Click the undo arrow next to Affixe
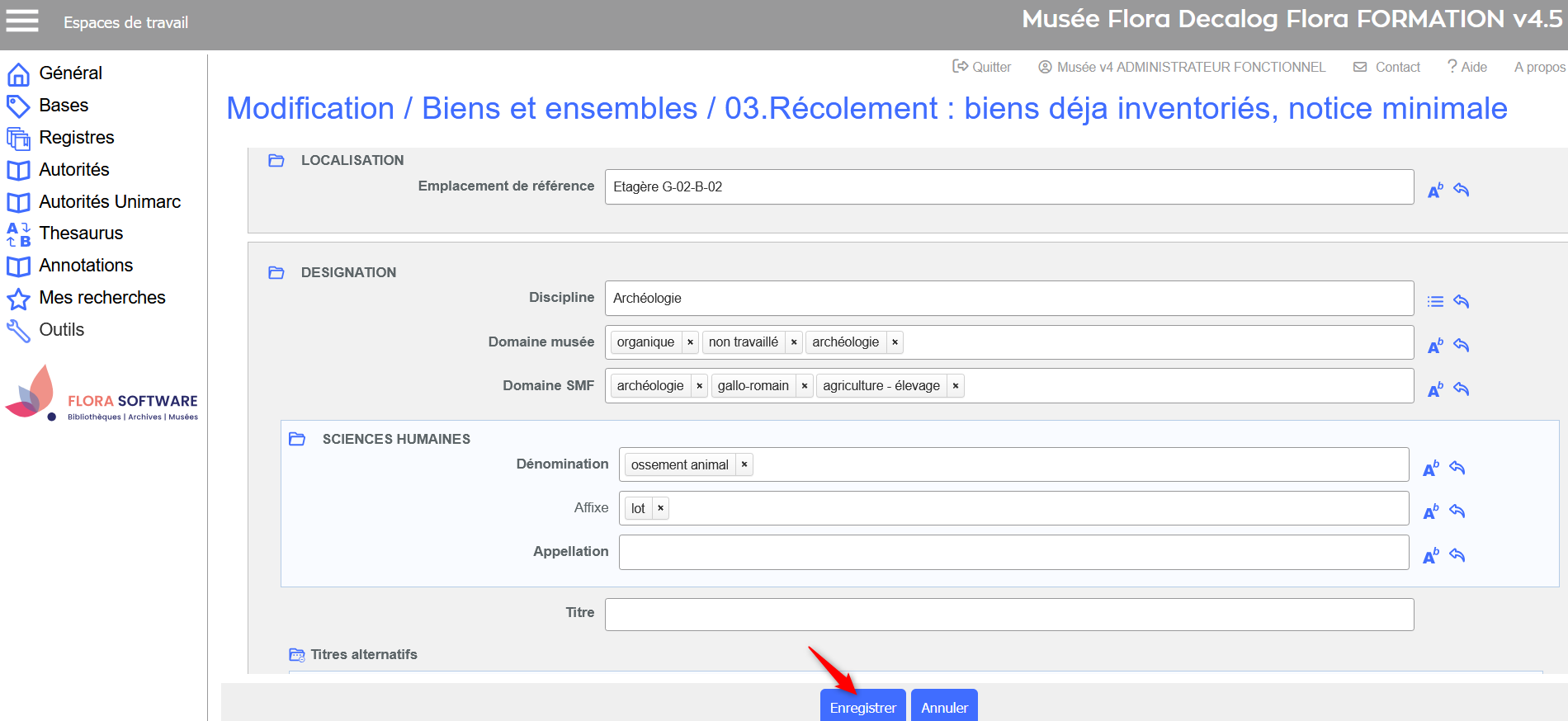 click(1457, 511)
